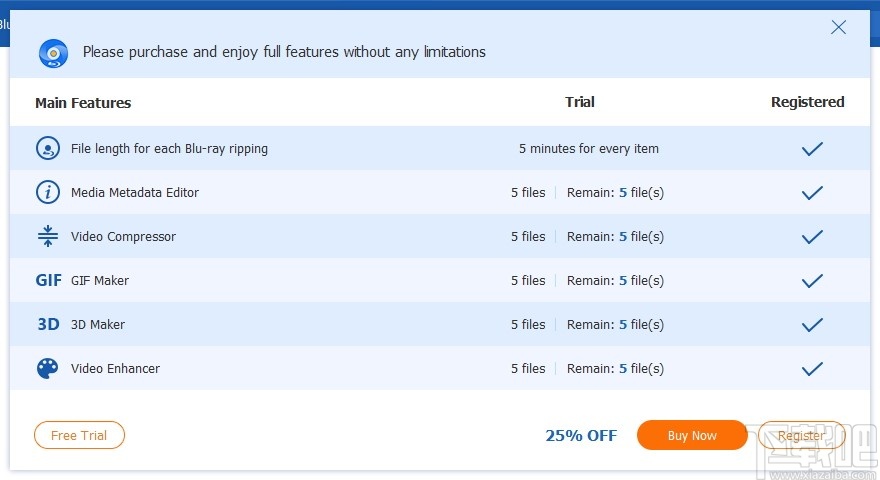Click the GIF Maker feature label

[x=100, y=281]
